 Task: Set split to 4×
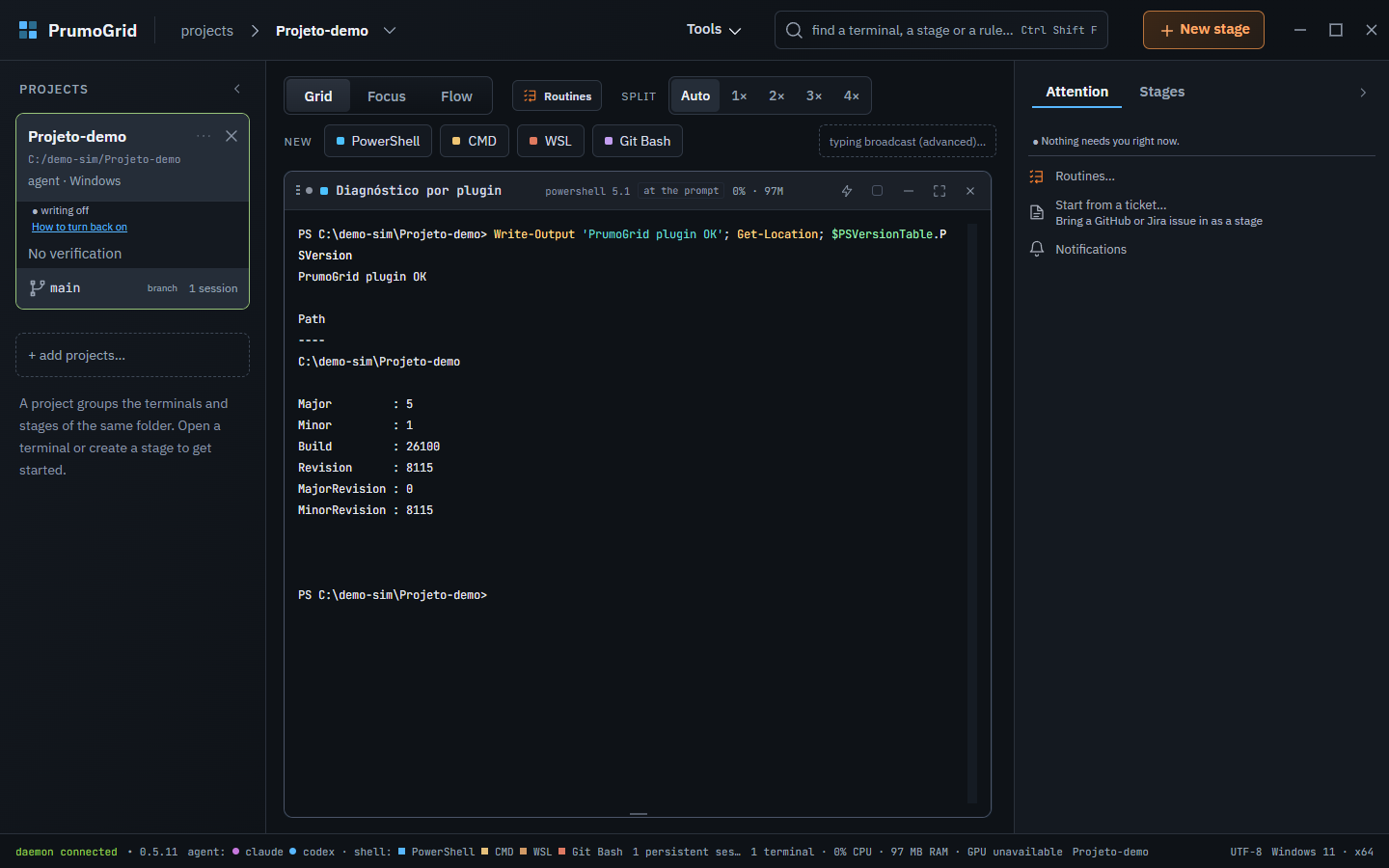(x=852, y=95)
